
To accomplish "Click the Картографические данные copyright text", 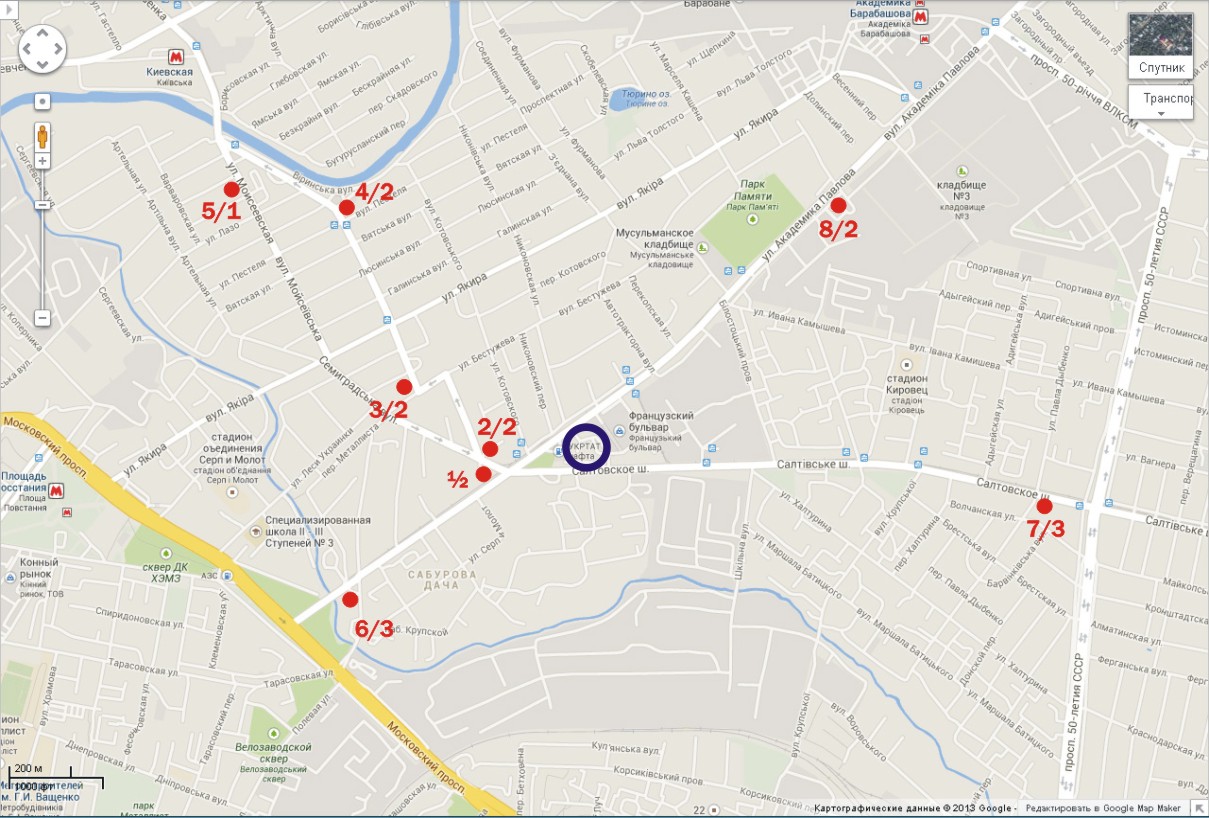I will tap(915, 808).
